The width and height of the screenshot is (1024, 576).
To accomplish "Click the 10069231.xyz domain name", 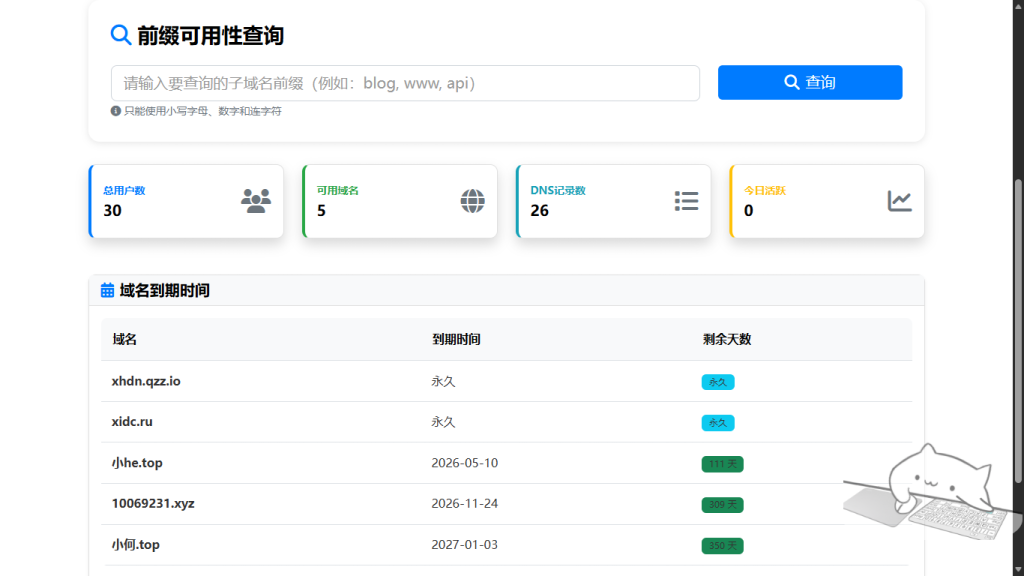I will click(x=153, y=504).
